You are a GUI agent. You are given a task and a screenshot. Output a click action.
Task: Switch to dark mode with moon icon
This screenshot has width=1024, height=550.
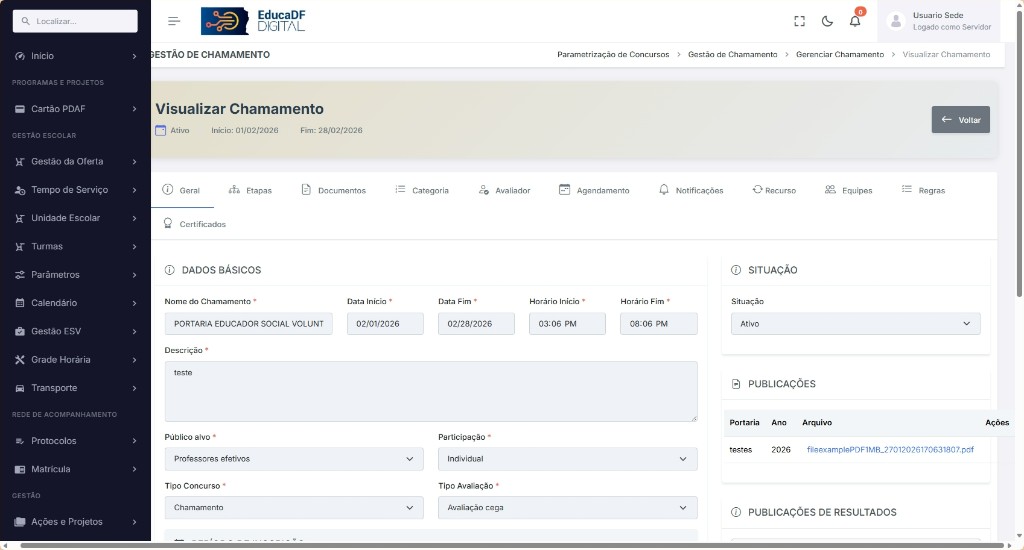pos(827,21)
